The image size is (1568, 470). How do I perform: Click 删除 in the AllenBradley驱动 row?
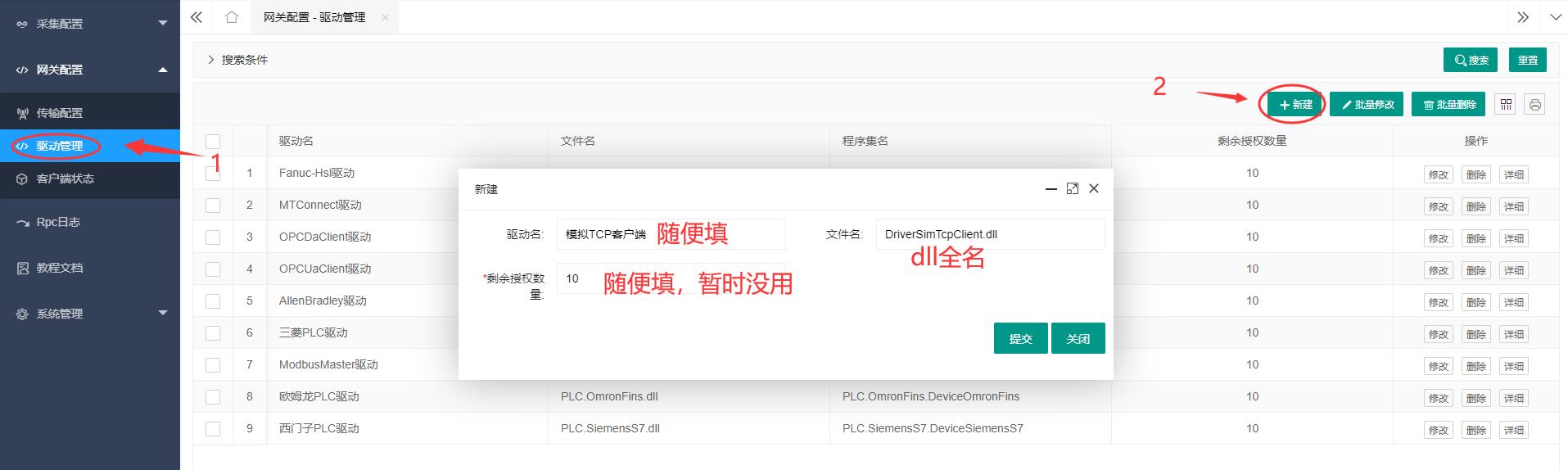(x=1476, y=302)
